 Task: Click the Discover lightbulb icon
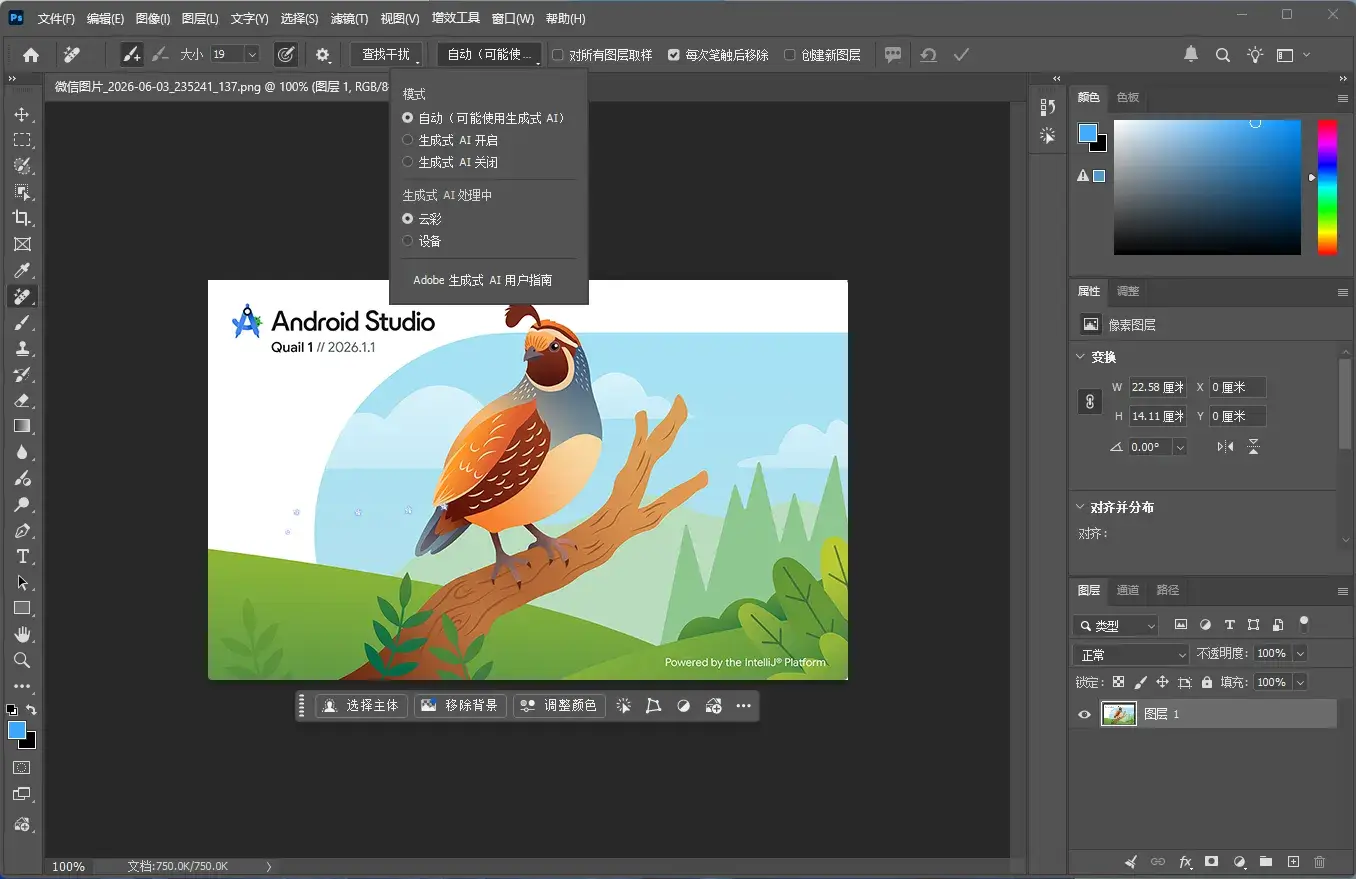click(1255, 55)
